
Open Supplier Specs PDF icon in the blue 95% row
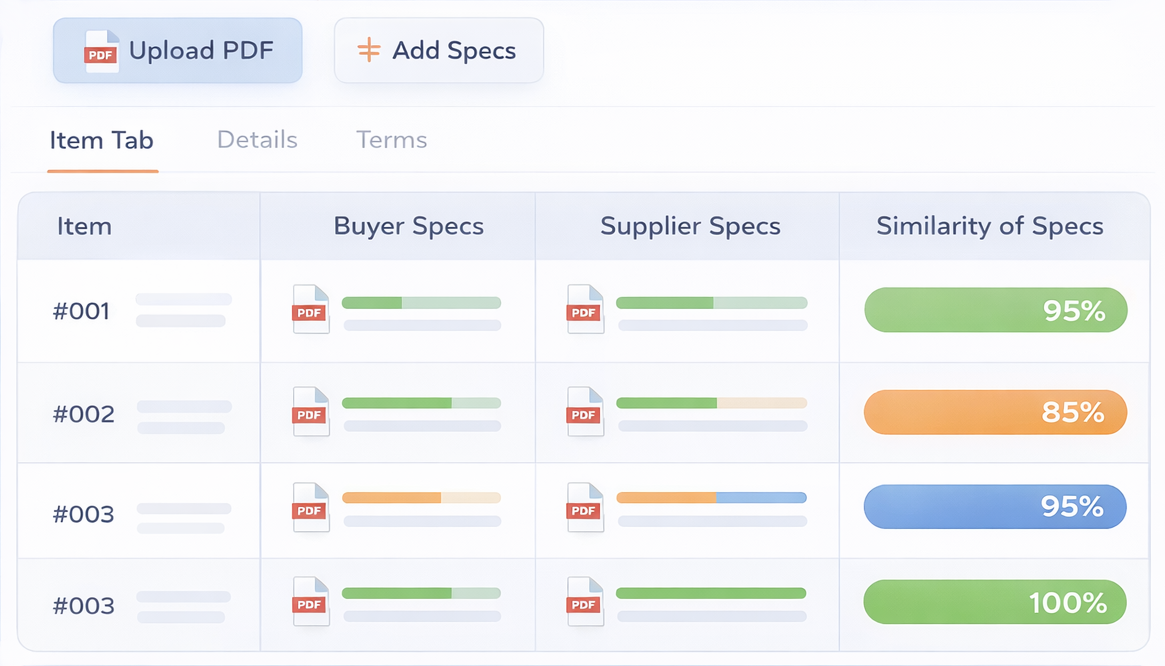[x=585, y=508]
